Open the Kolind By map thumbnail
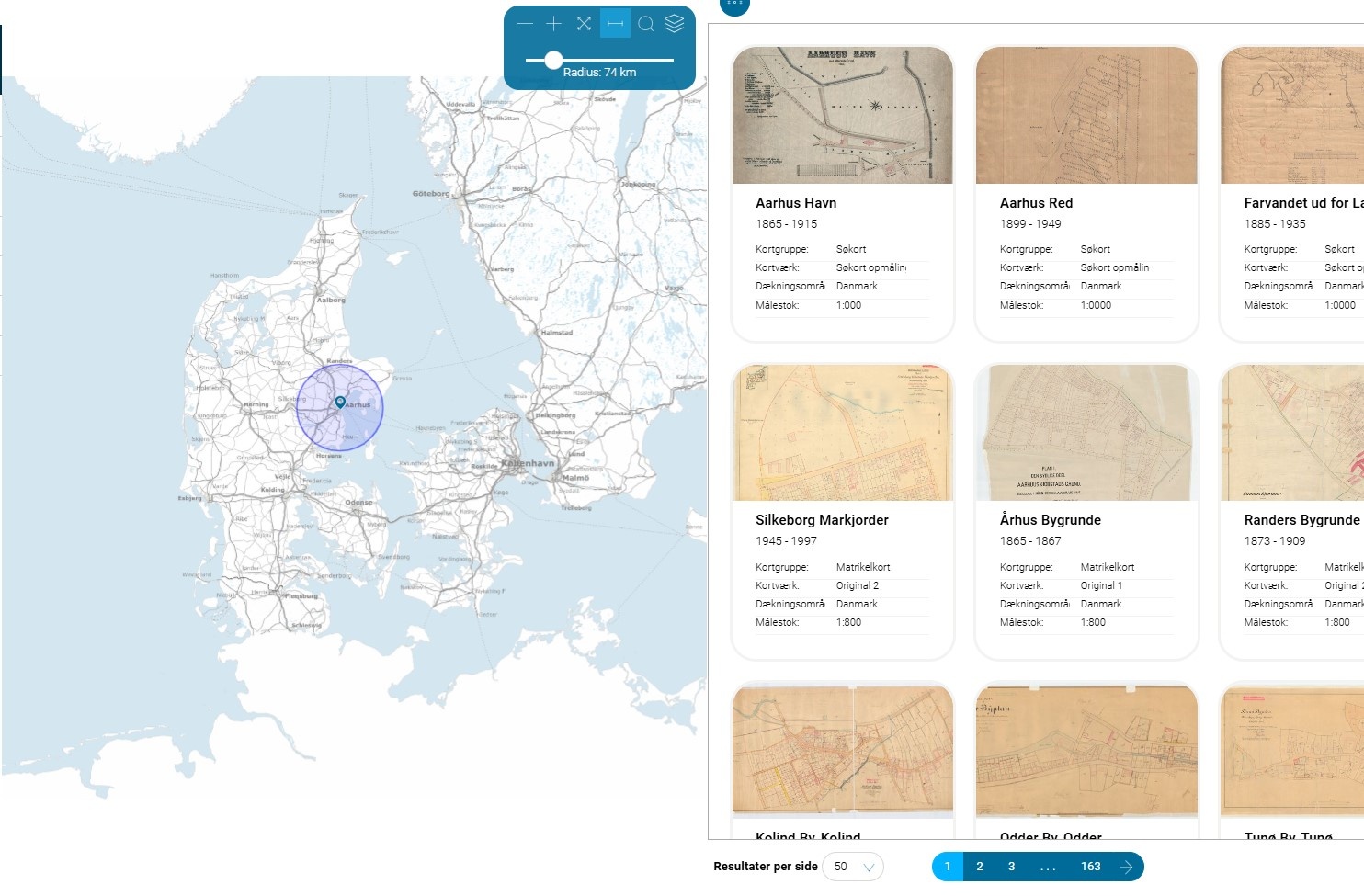 843,750
